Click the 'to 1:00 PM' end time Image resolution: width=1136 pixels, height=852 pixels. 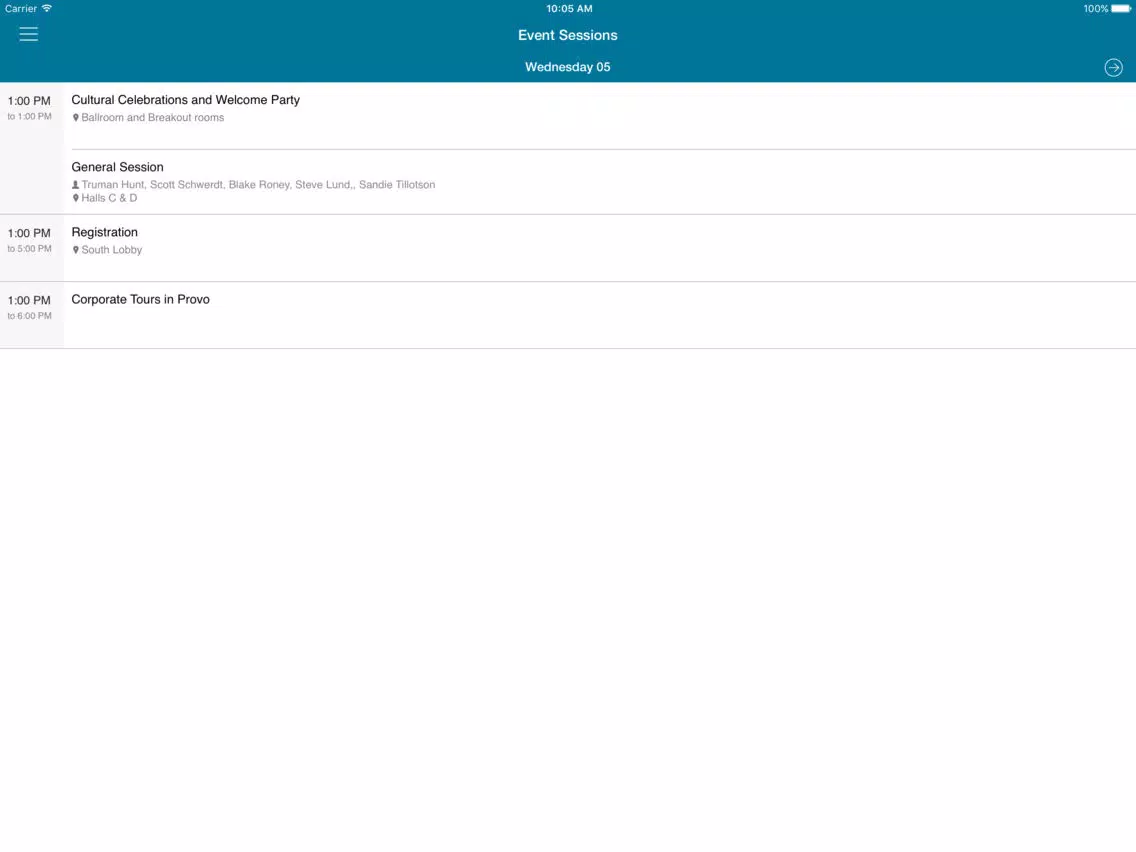(30, 117)
